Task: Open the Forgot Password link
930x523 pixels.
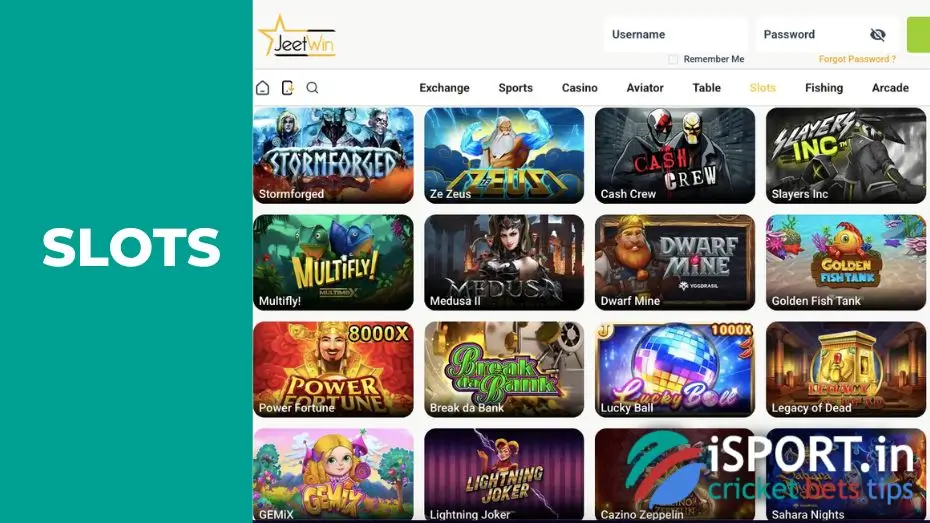Action: (857, 59)
